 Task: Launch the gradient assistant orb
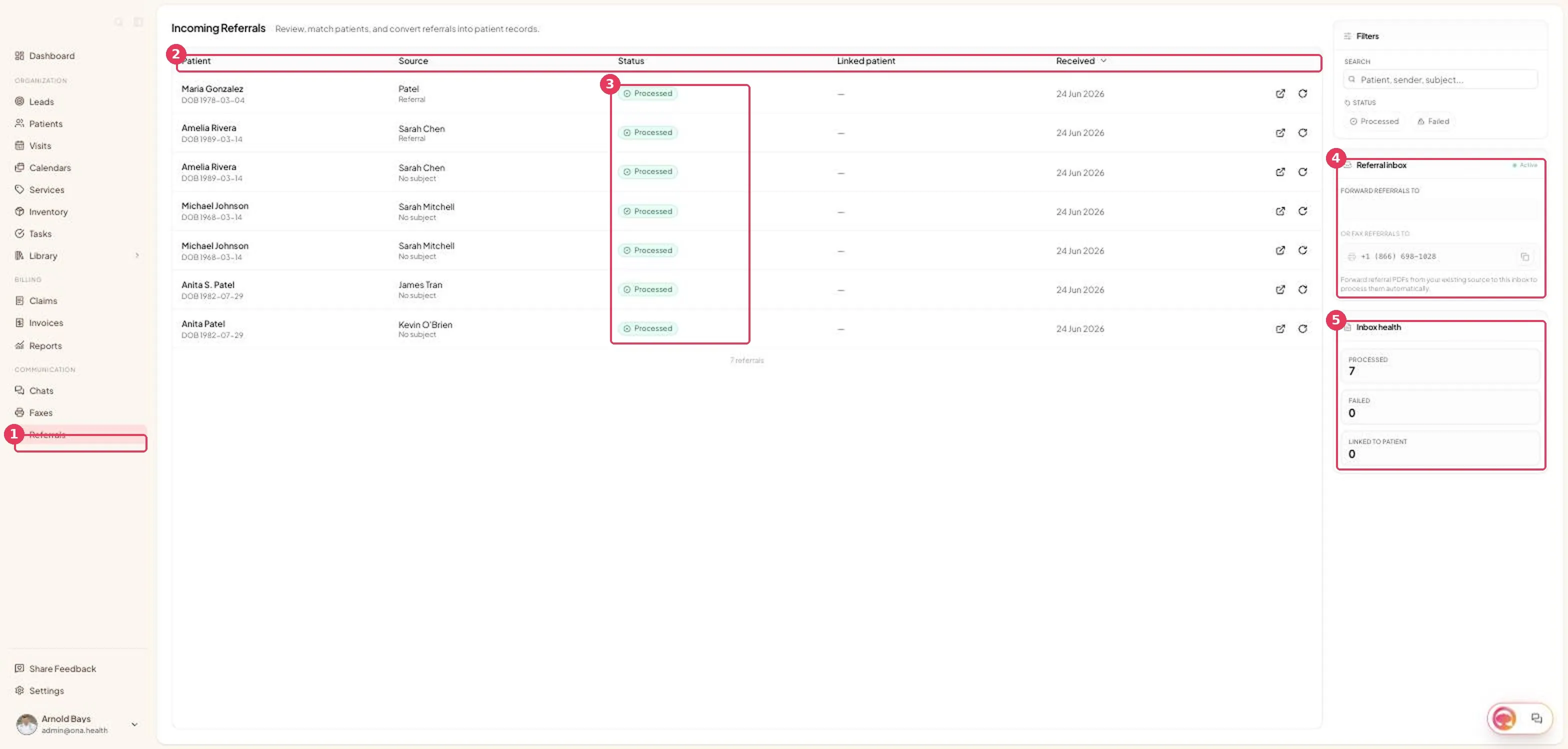point(1504,718)
